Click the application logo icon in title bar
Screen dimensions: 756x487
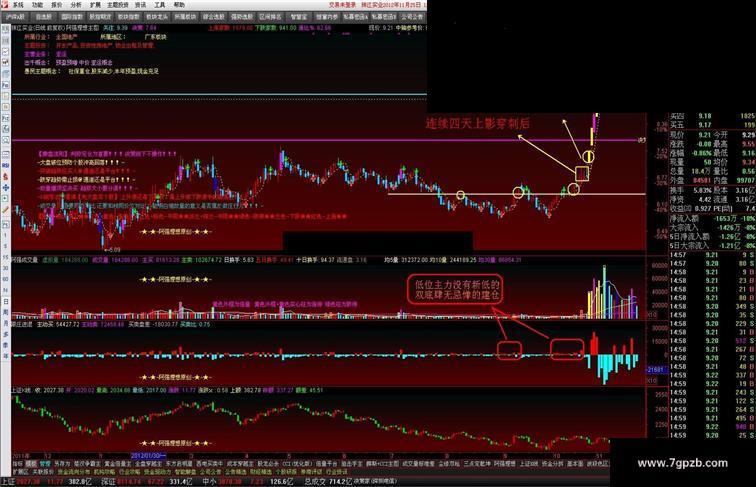tap(5, 5)
